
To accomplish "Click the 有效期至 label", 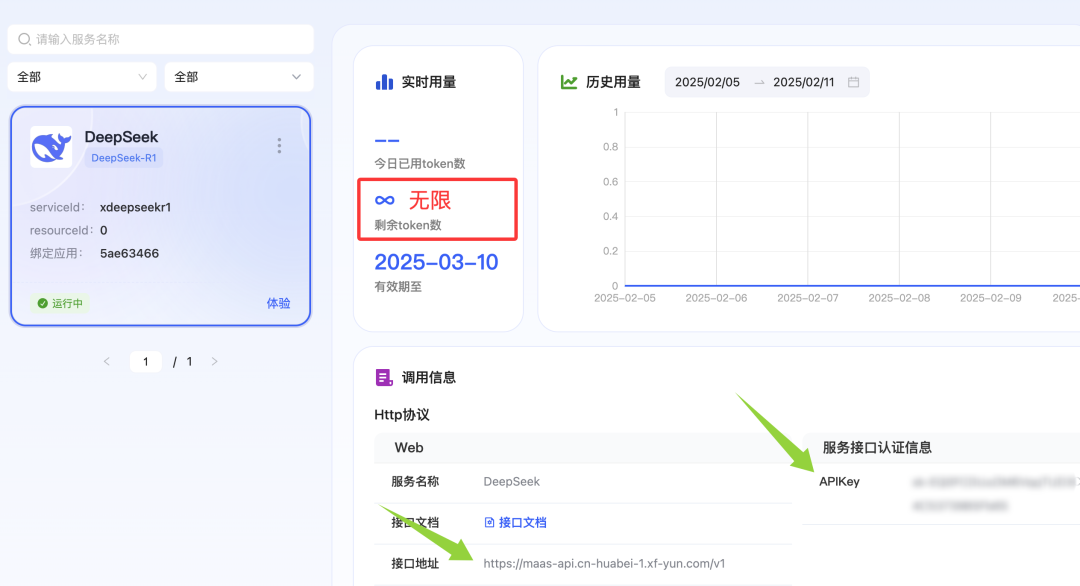I will click(397, 286).
